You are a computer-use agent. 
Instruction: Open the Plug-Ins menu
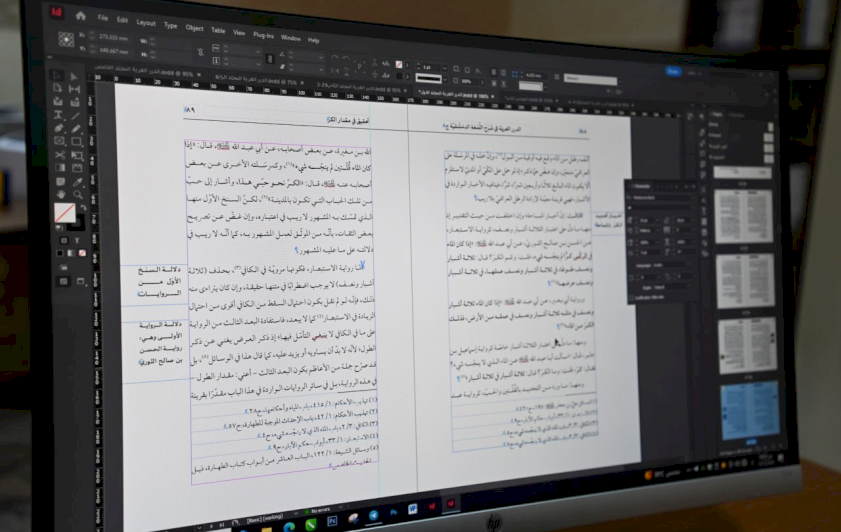point(263,35)
